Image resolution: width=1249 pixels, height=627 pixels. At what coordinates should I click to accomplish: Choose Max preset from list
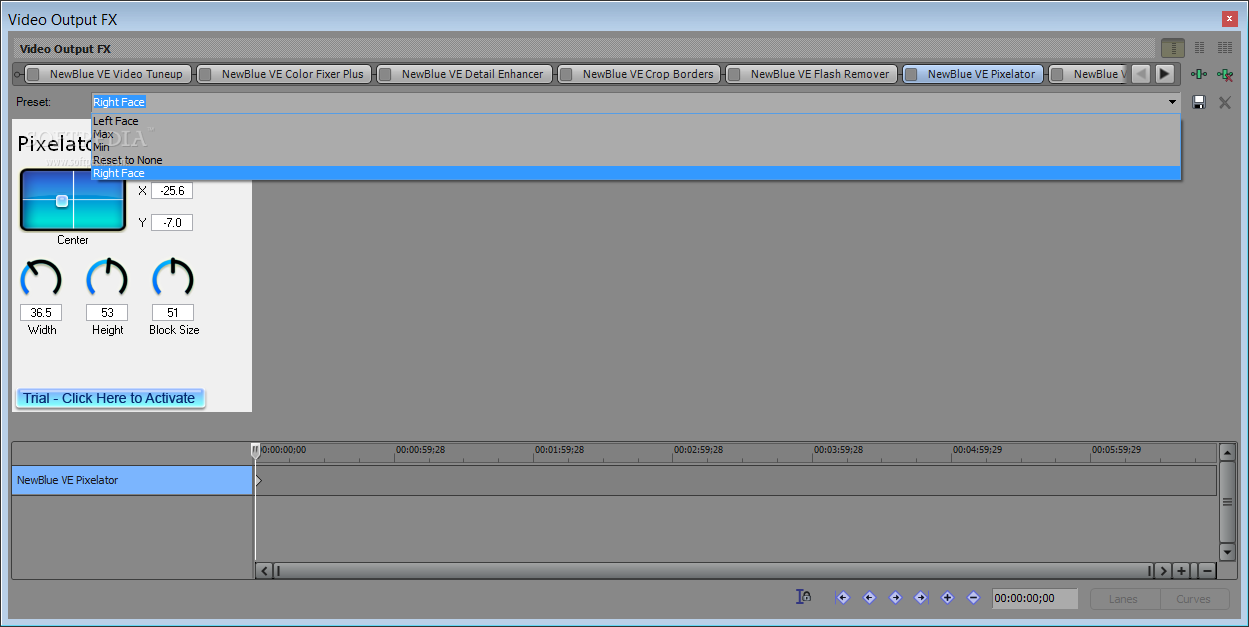636,134
